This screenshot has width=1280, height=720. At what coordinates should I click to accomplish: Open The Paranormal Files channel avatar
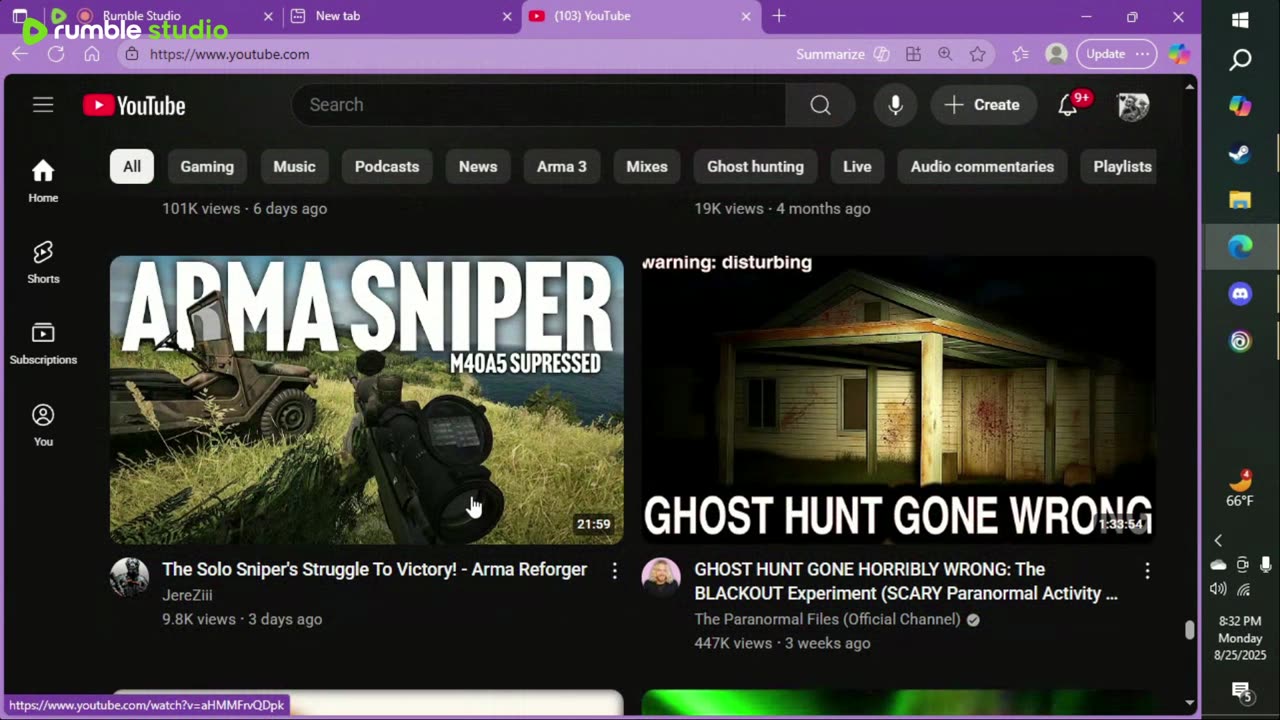tap(661, 578)
